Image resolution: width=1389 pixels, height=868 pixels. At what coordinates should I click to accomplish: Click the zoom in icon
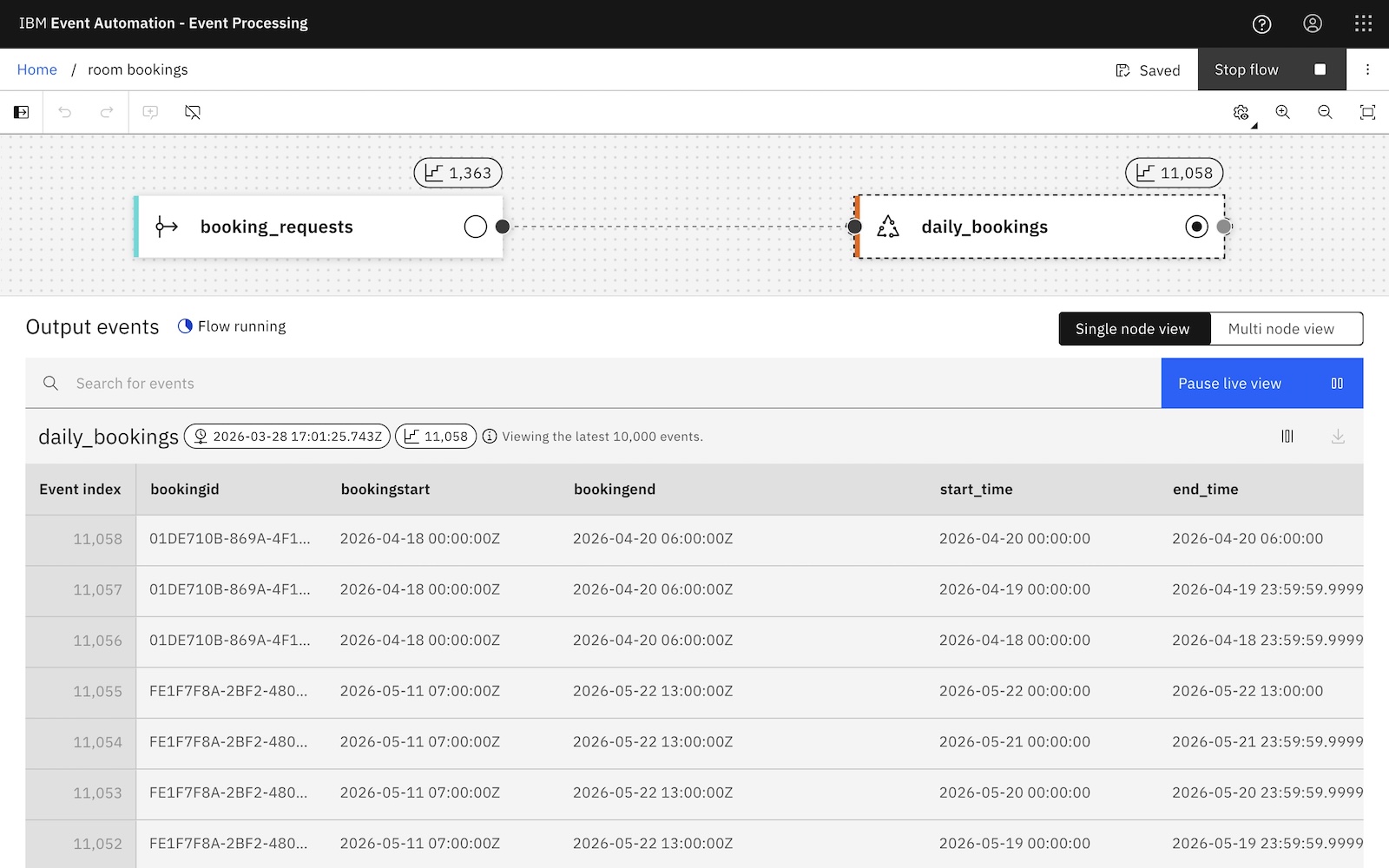[1282, 112]
